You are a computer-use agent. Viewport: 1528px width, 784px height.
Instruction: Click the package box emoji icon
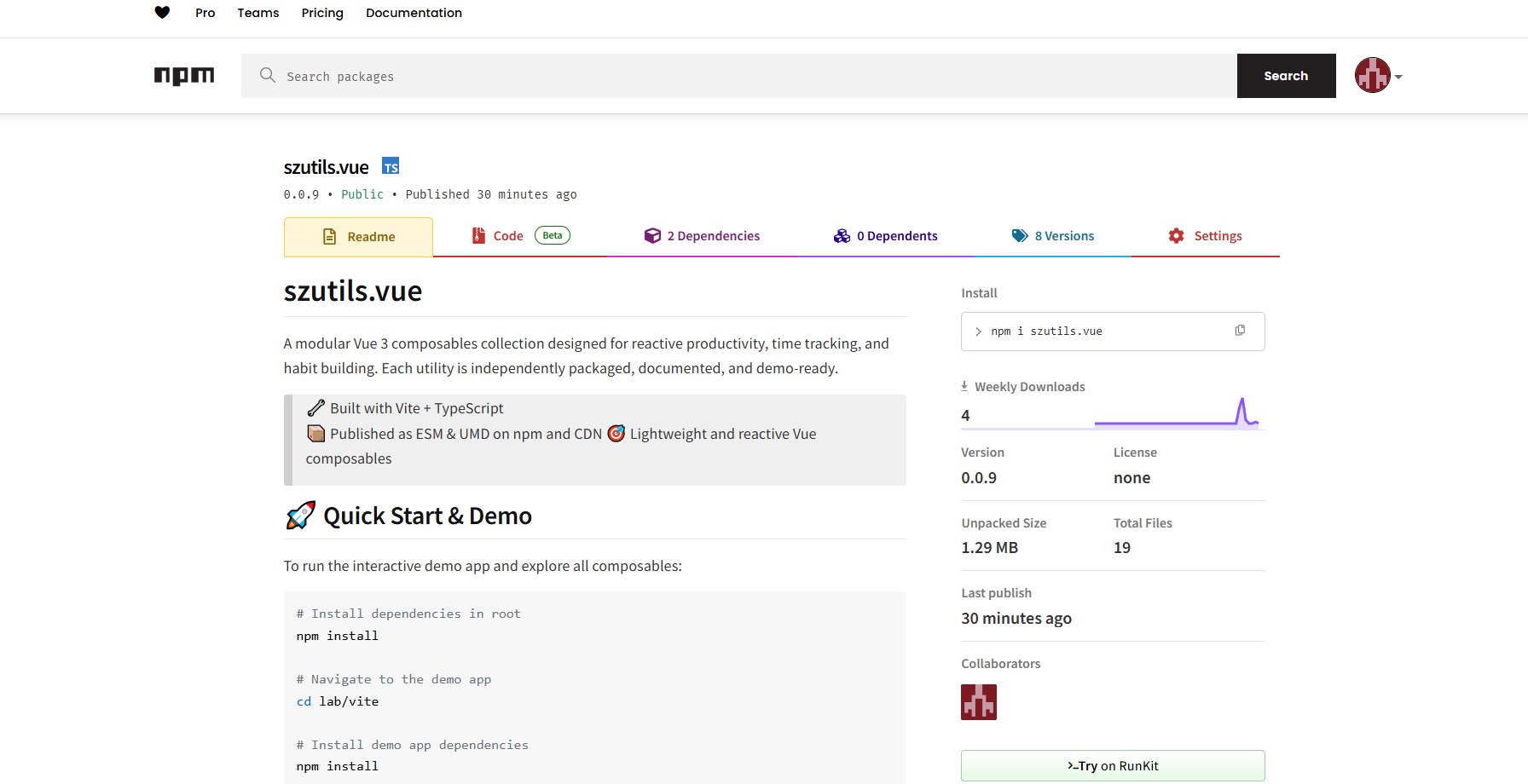point(315,434)
